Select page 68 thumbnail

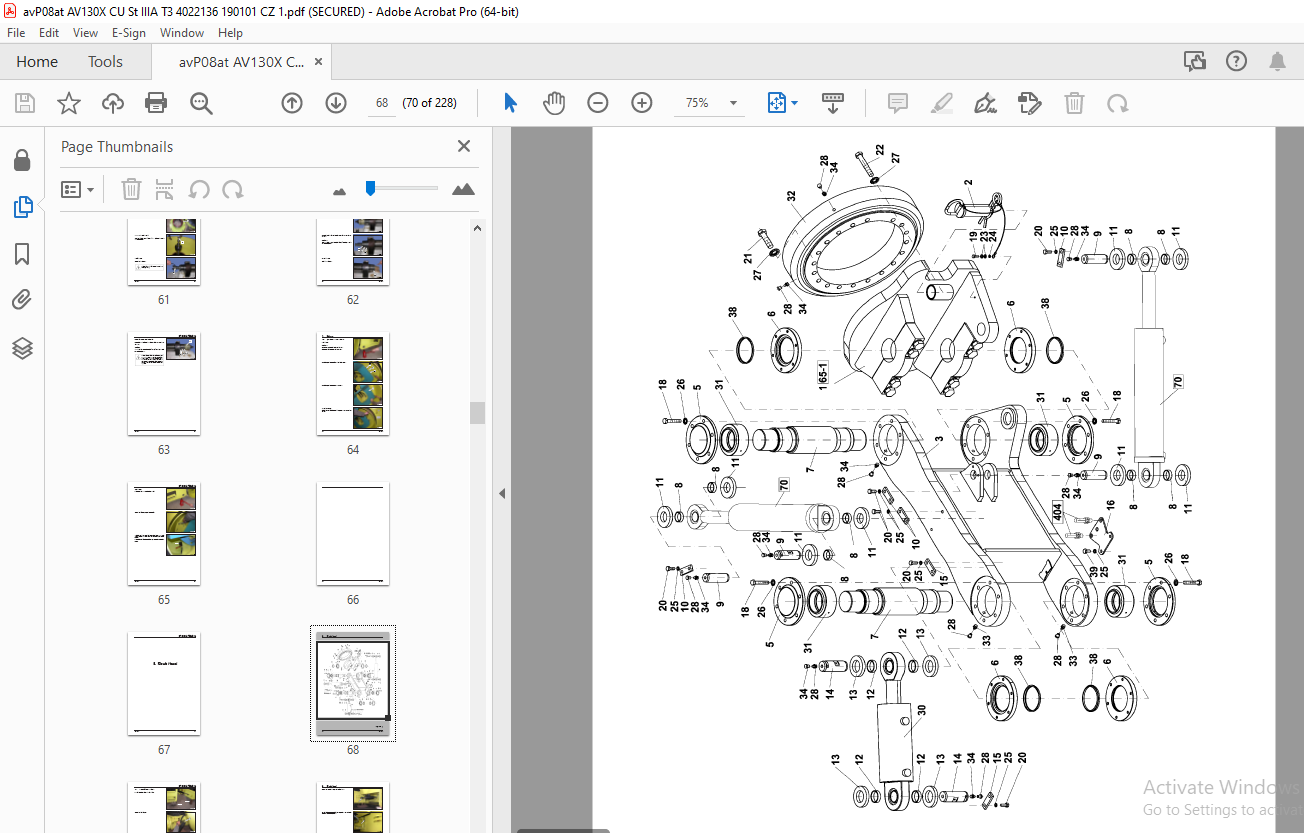point(353,684)
